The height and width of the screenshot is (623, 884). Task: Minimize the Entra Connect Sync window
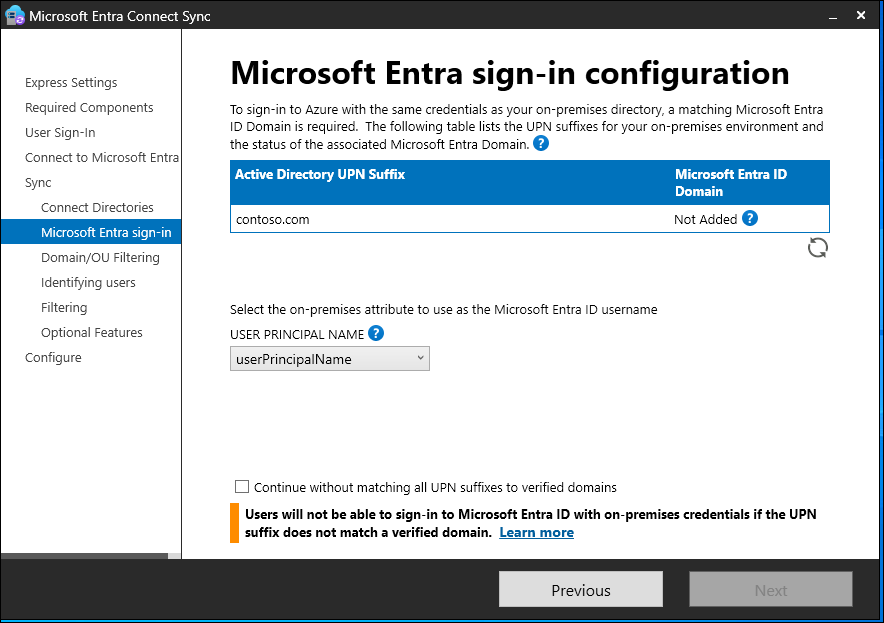pos(831,16)
